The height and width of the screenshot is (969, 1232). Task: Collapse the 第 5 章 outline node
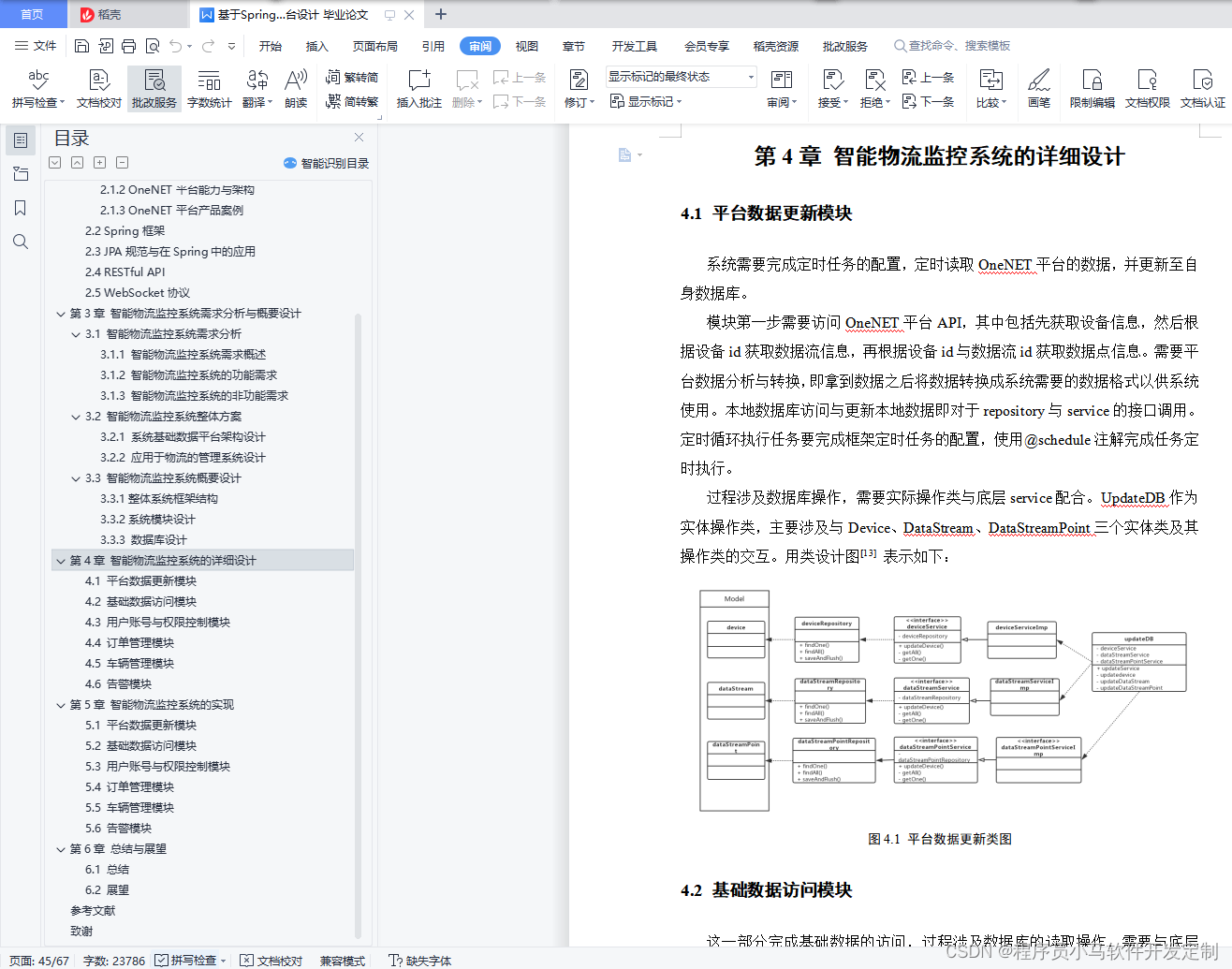[x=61, y=705]
